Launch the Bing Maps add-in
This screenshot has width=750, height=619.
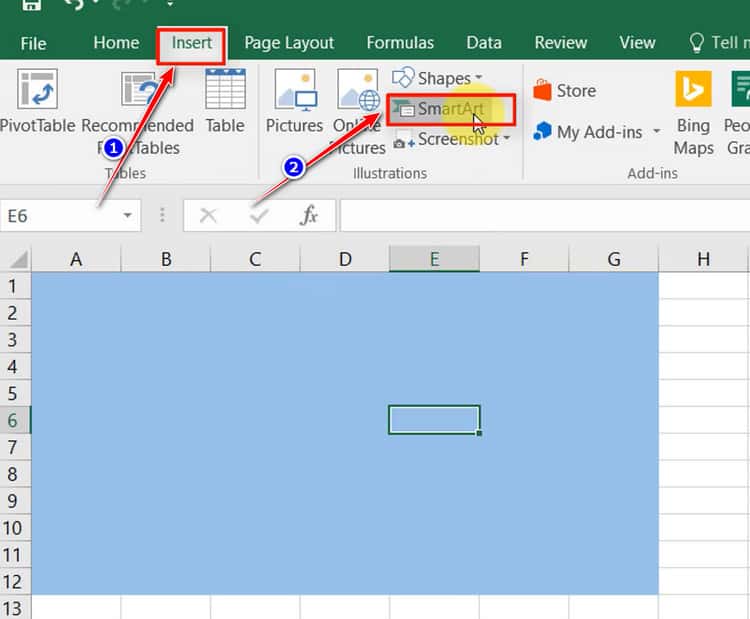[x=693, y=112]
